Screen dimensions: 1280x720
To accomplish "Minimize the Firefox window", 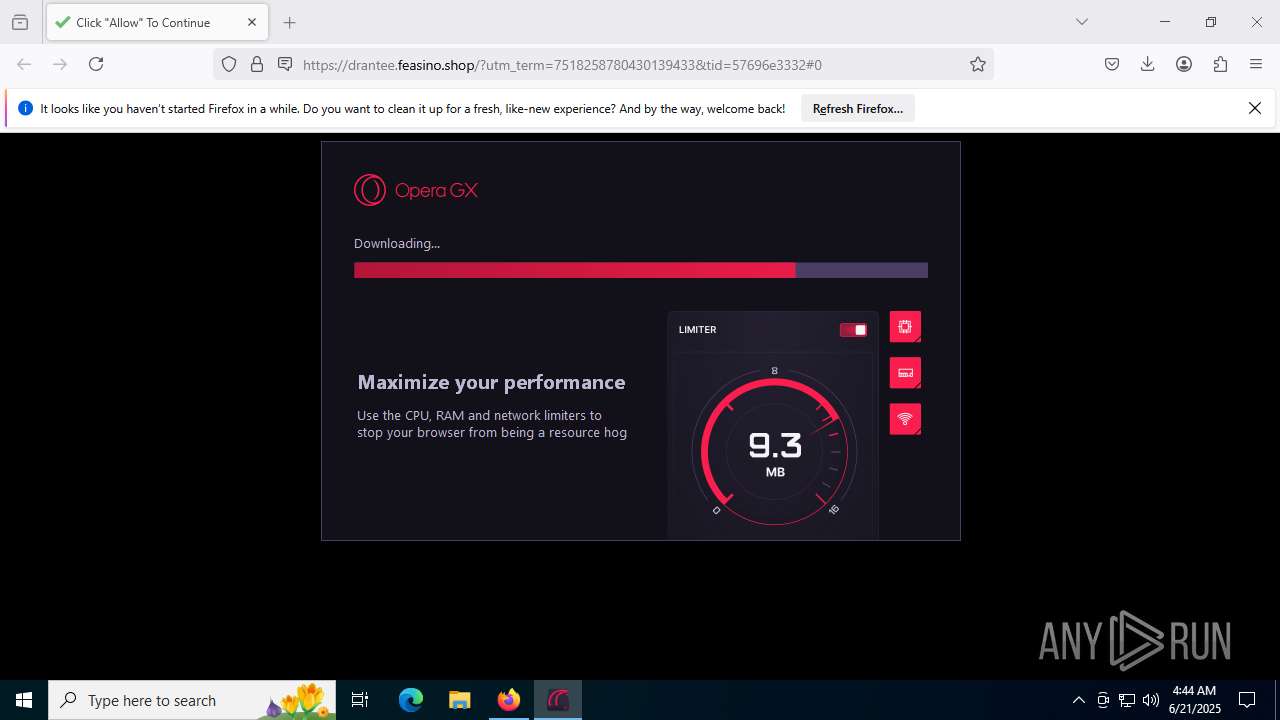I will (1165, 22).
